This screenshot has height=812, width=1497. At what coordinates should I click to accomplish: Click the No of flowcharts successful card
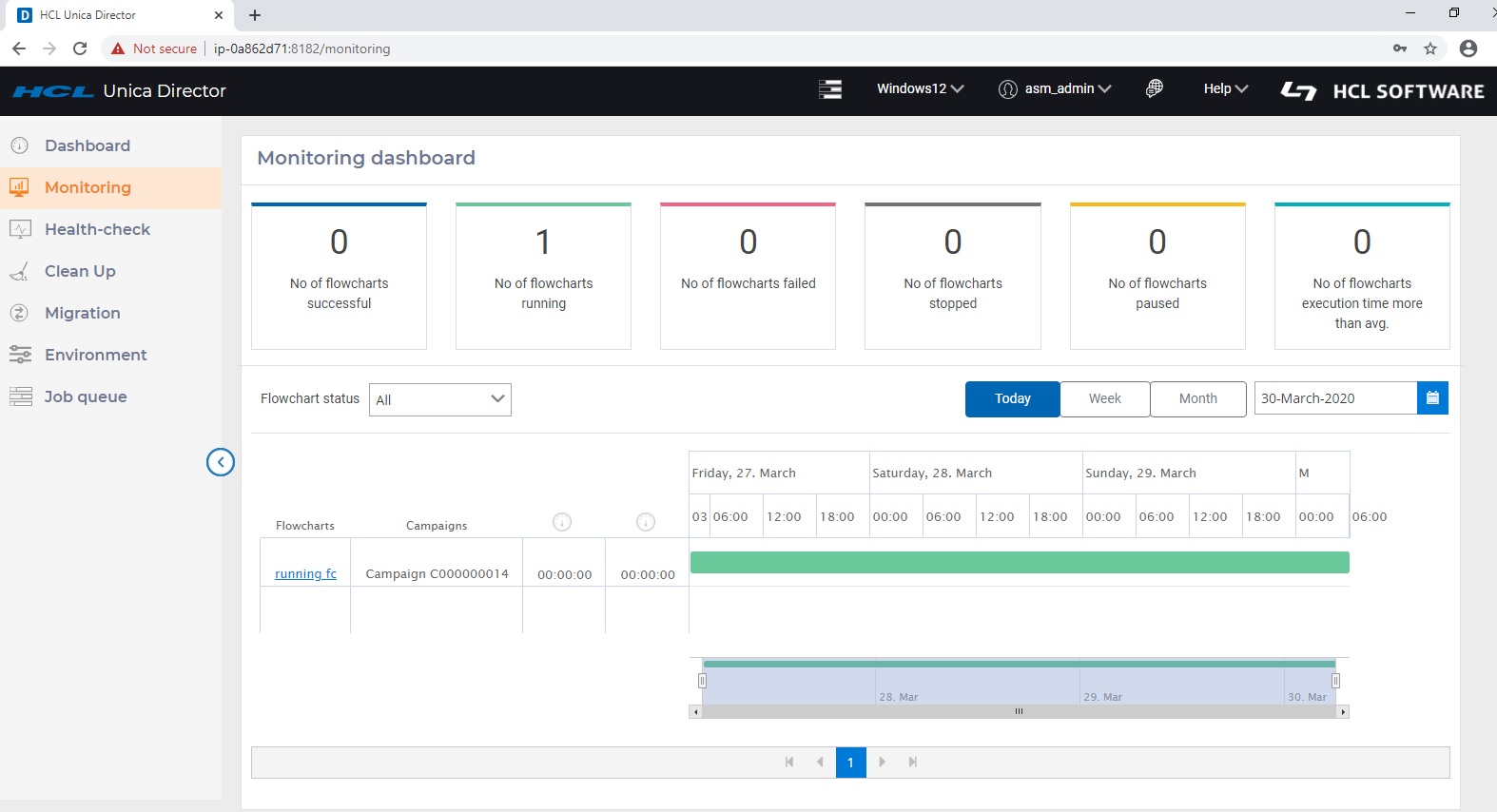[x=339, y=276]
